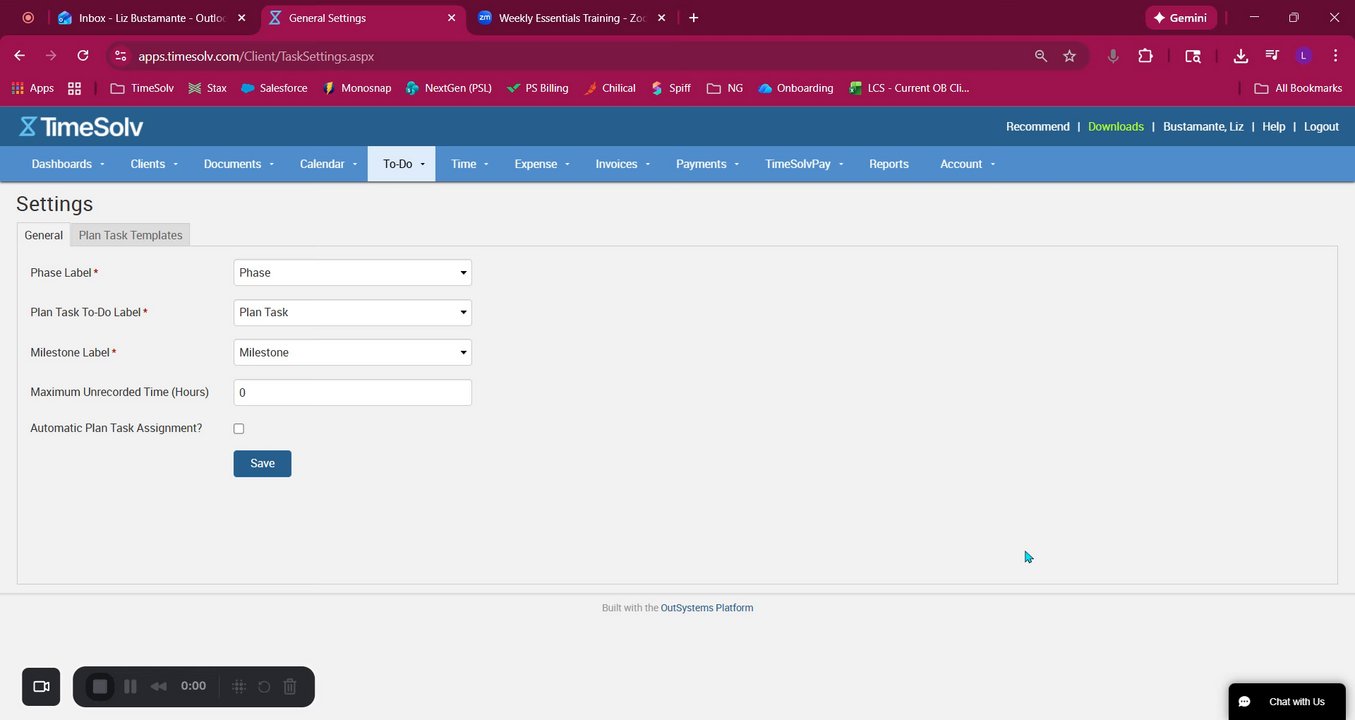Image resolution: width=1355 pixels, height=720 pixels.
Task: Open the Salesforce bookmark
Action: 274,88
